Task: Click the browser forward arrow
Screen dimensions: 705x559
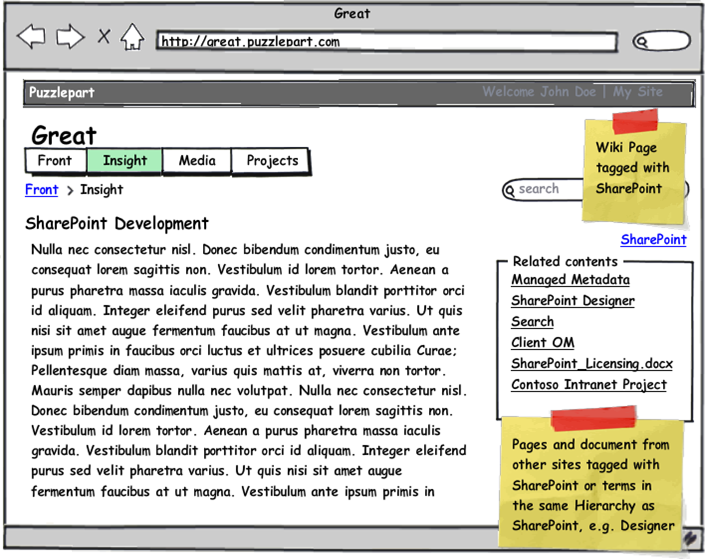Action: click(70, 36)
